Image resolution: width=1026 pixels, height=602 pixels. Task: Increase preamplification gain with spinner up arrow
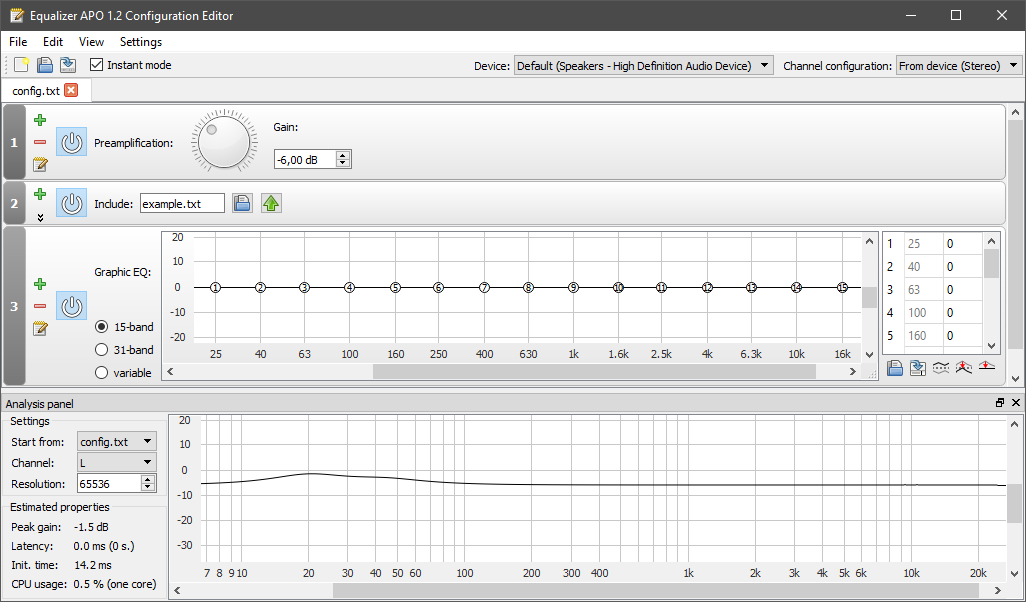(x=344, y=155)
